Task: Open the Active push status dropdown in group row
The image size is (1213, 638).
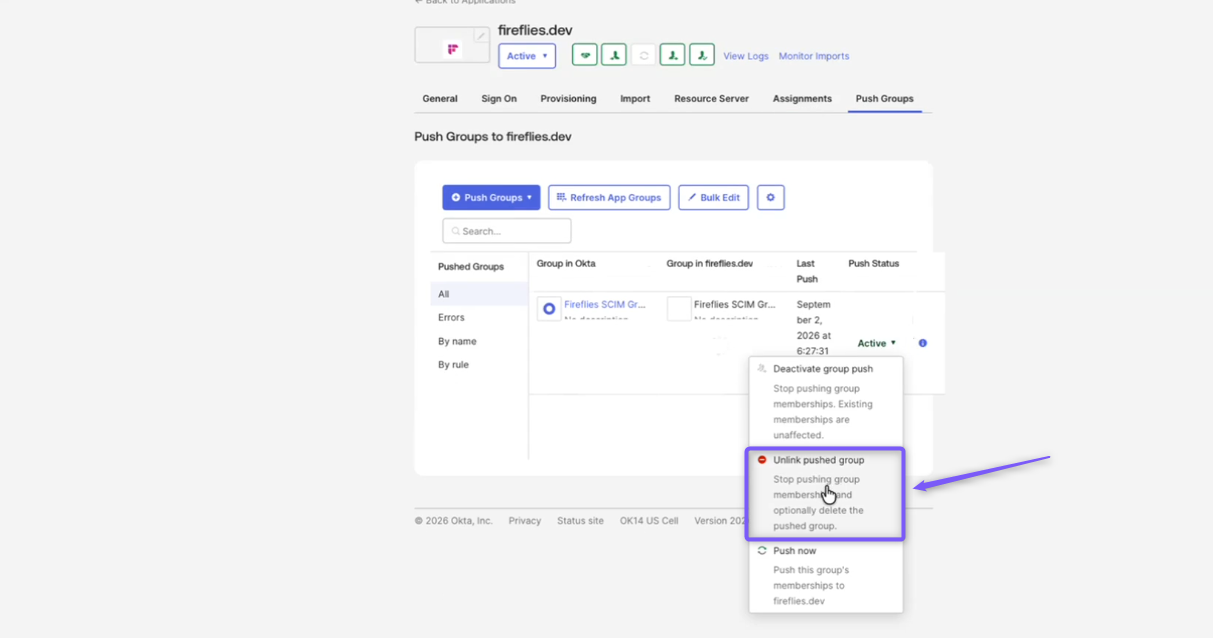Action: coord(877,343)
